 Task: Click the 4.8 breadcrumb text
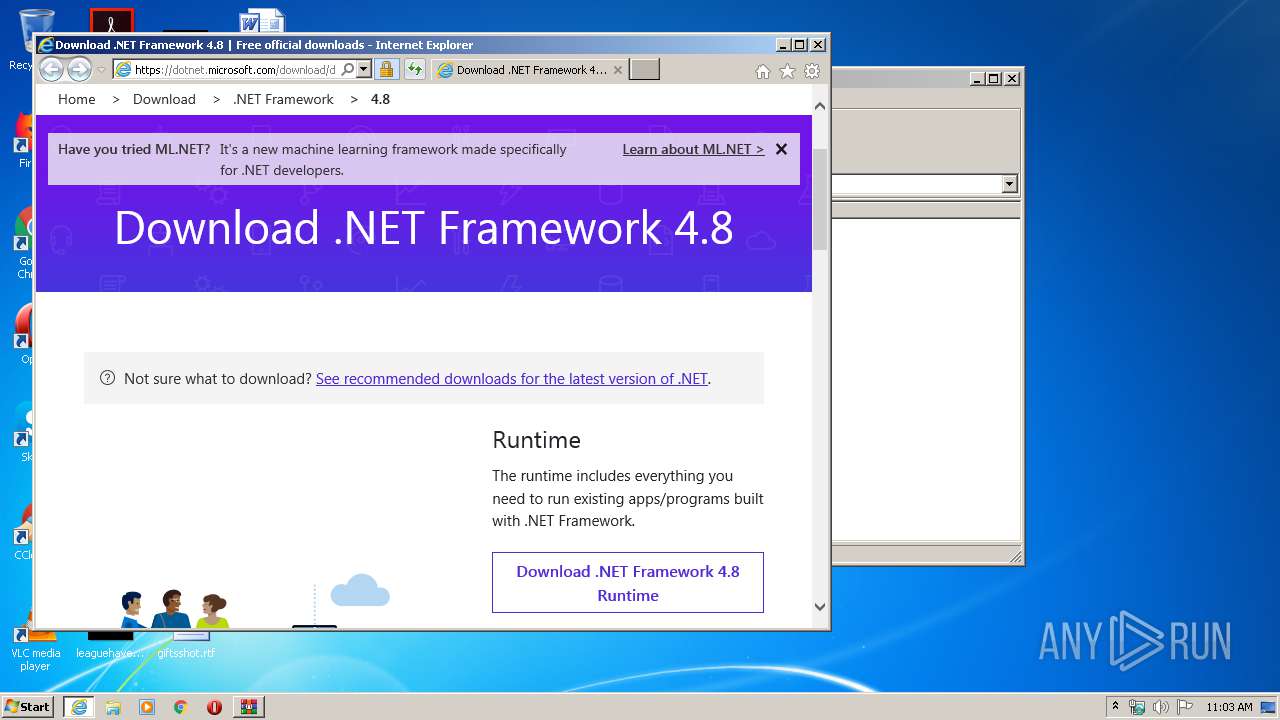click(380, 99)
